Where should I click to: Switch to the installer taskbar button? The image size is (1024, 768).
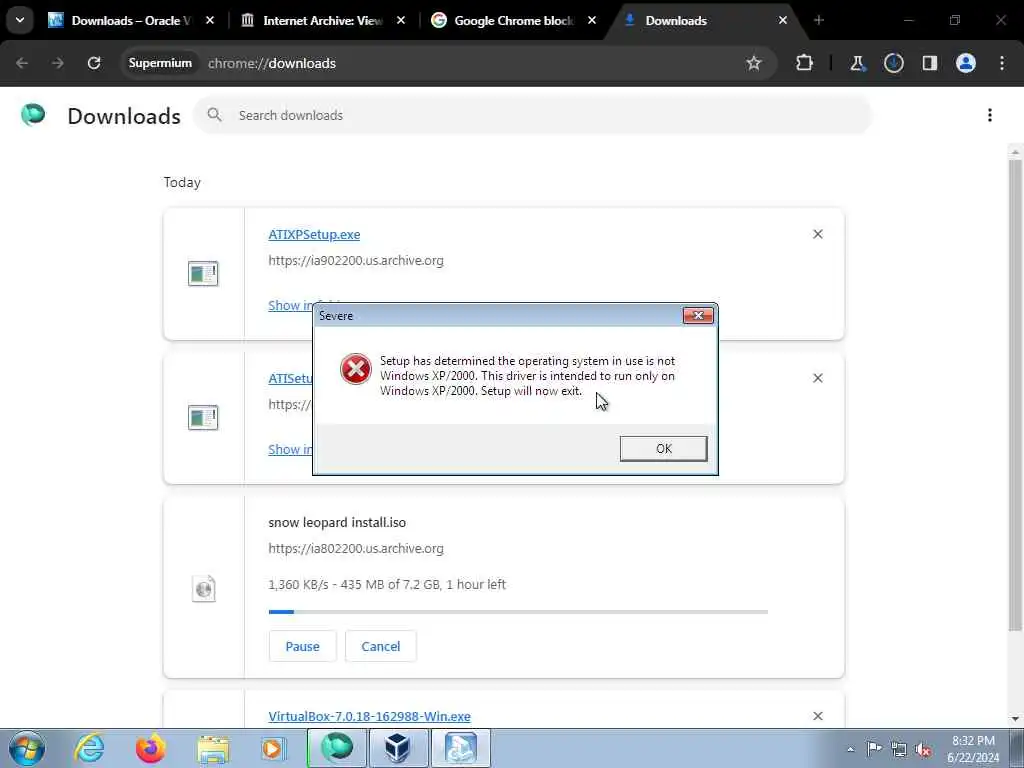pyautogui.click(x=460, y=748)
